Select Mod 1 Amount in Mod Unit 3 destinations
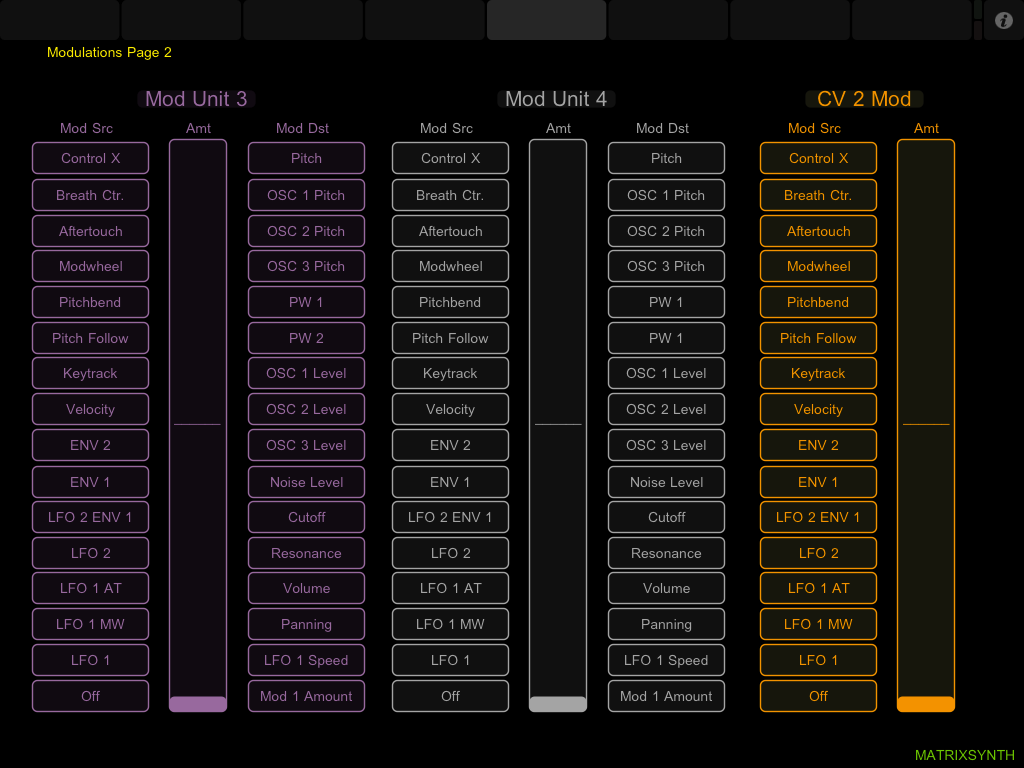The image size is (1024, 768). pyautogui.click(x=306, y=696)
